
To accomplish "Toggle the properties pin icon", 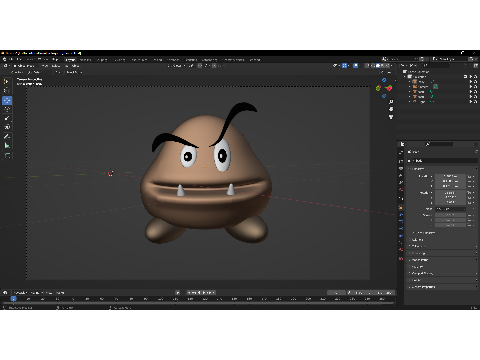I will pos(476,152).
